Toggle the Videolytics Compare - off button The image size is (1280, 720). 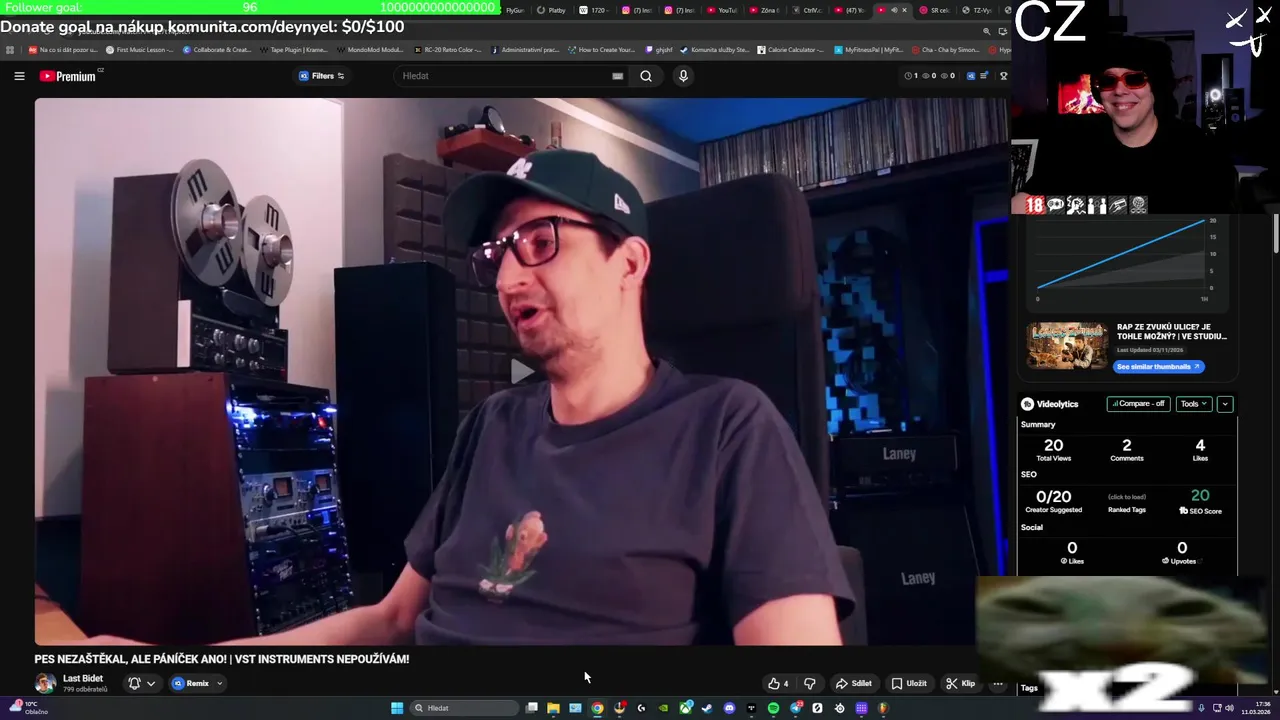tap(1138, 404)
